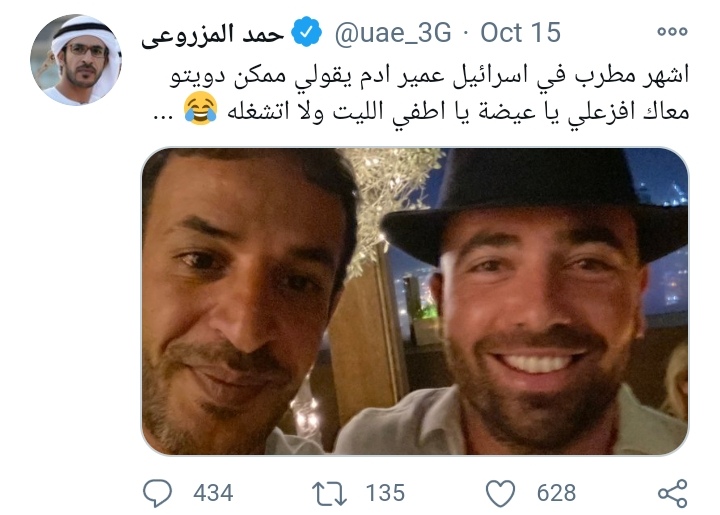Click the reply speech bubble icon
Viewport: 720px width, 515px height.
coord(158,493)
